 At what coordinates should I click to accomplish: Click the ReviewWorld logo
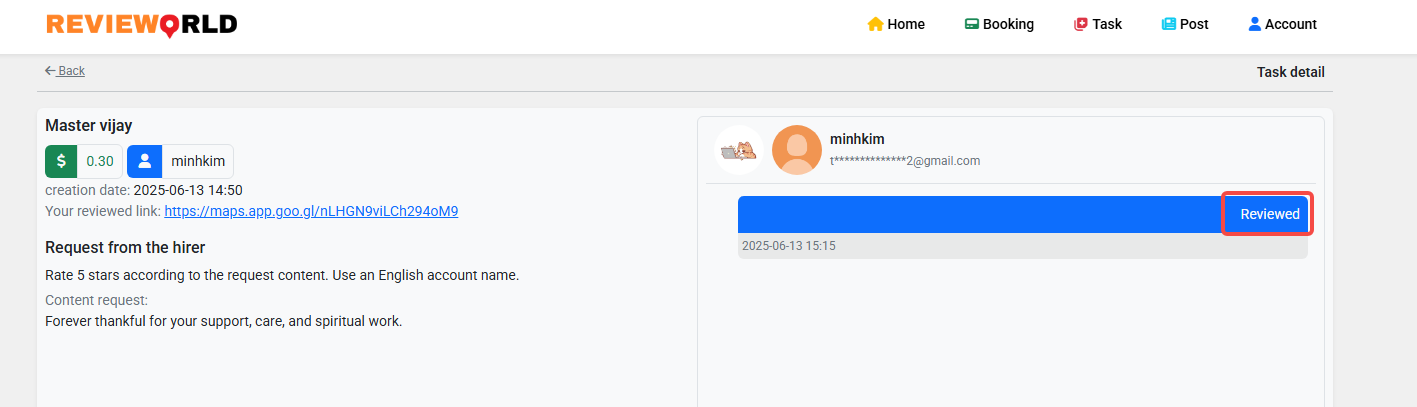click(x=142, y=24)
